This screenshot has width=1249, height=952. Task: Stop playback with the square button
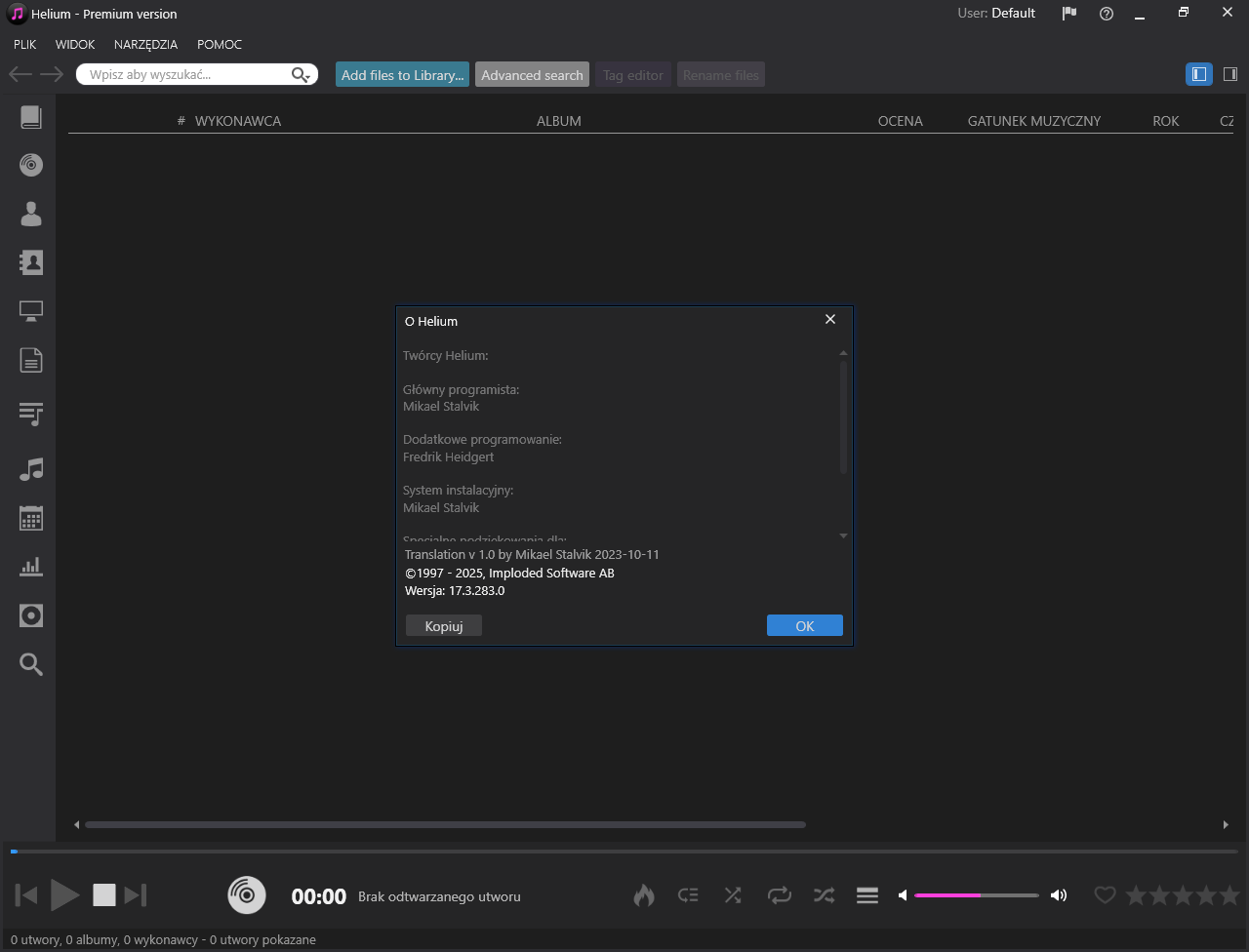click(x=104, y=895)
